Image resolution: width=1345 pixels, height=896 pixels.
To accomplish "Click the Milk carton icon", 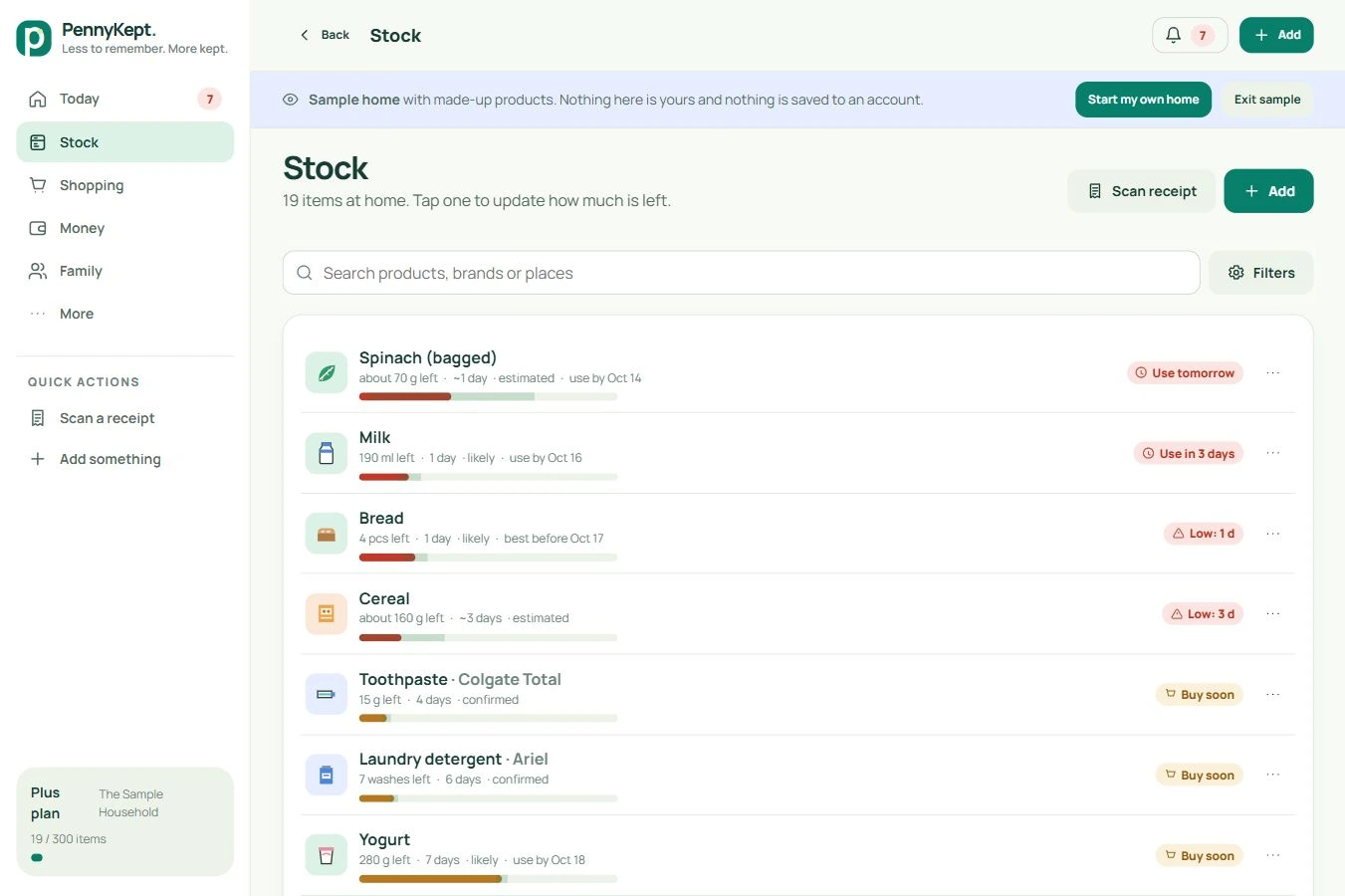I will tap(326, 453).
